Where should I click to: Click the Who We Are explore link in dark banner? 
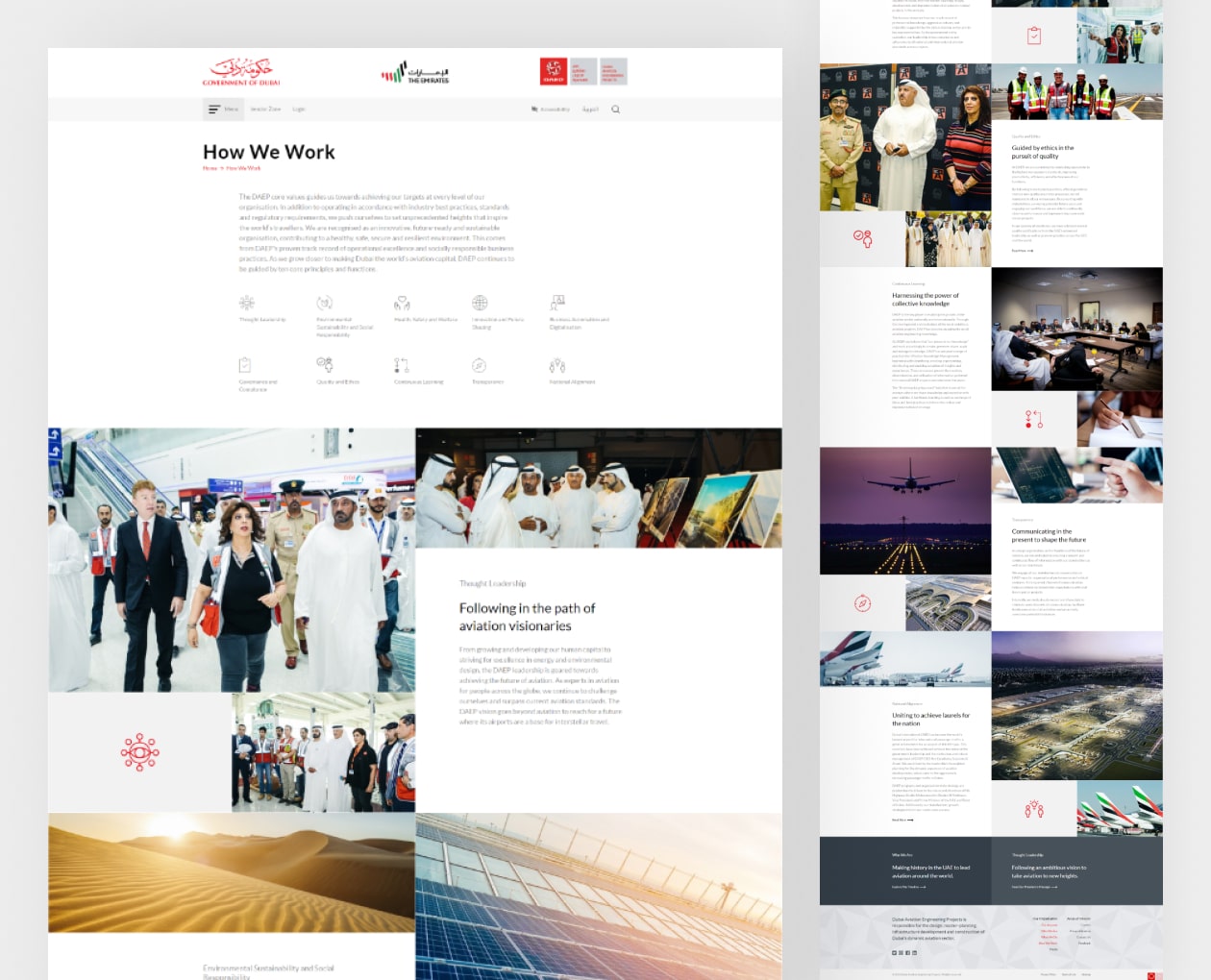click(x=909, y=887)
